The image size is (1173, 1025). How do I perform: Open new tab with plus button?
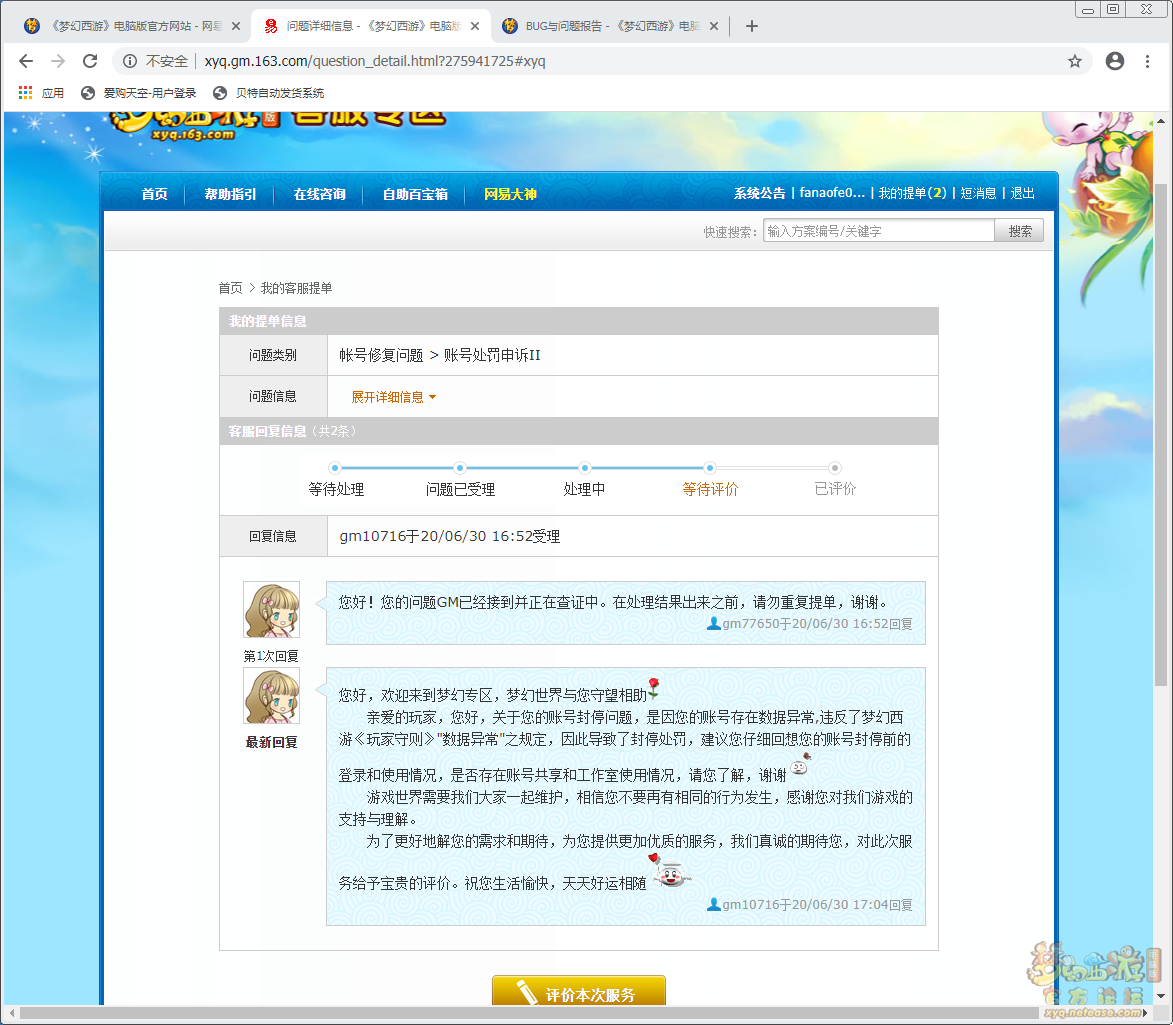coord(752,26)
